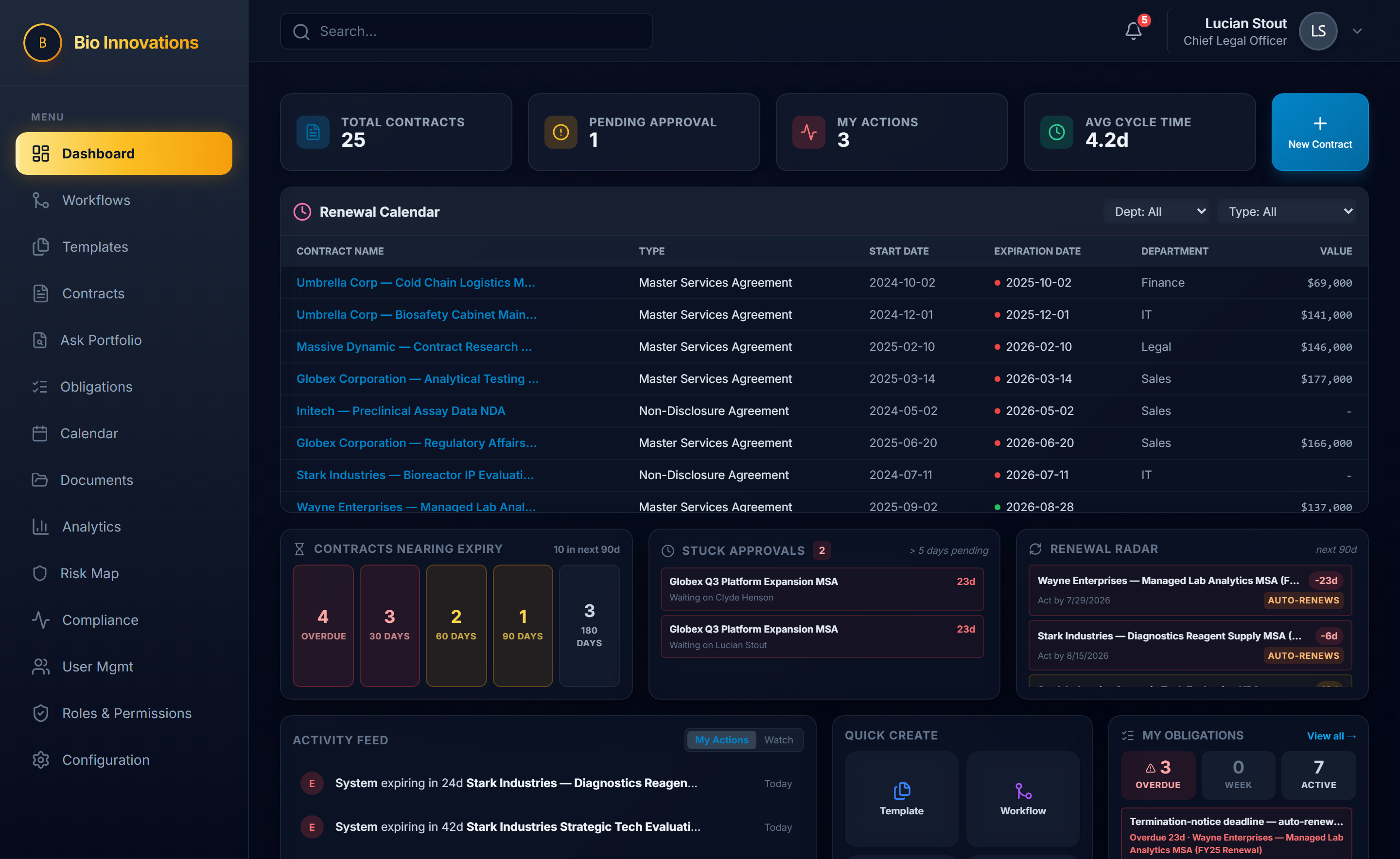This screenshot has height=859, width=1400.
Task: Click the search magnifier icon
Action: [x=301, y=31]
